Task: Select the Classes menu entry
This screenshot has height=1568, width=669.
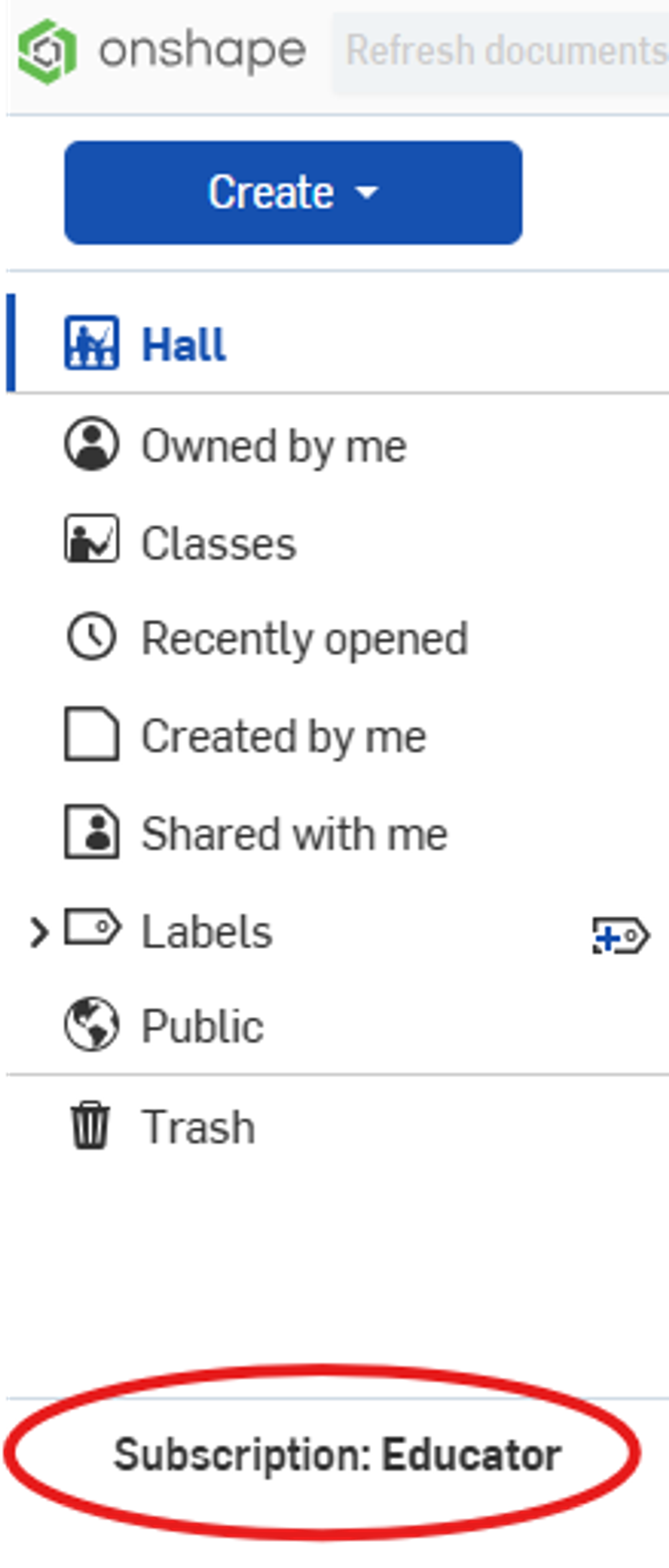Action: pyautogui.click(x=219, y=542)
